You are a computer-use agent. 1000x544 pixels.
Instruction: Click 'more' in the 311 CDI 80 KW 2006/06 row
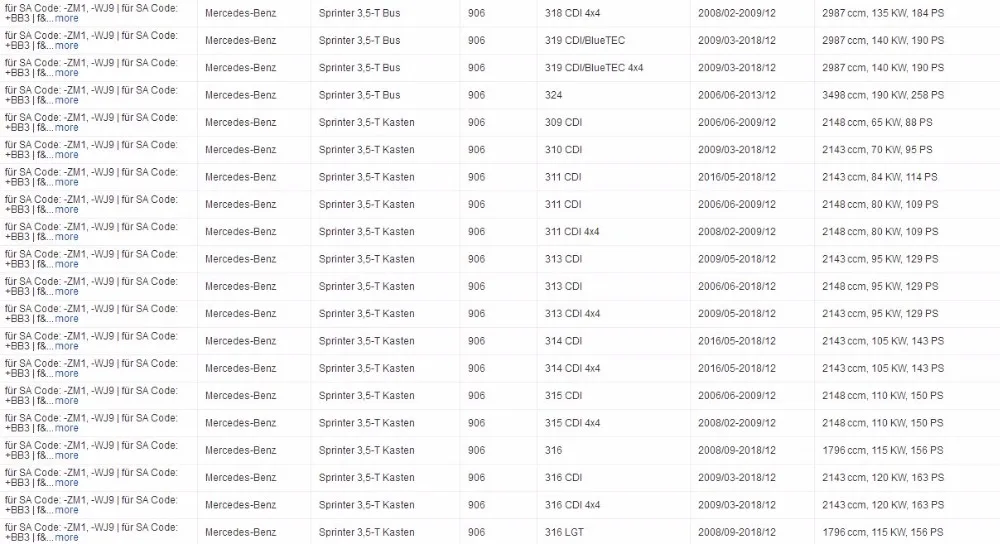66,210
